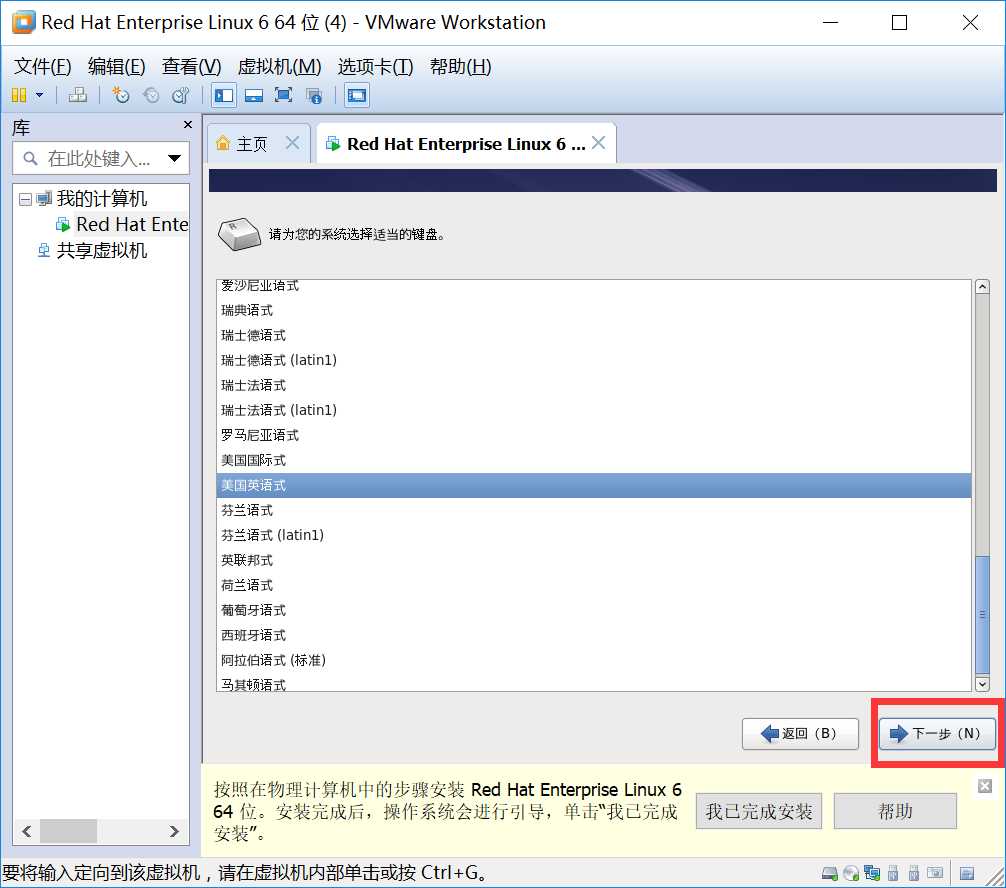Take a snapshot using the clock-with-star icon
1006x888 pixels.
click(x=120, y=96)
